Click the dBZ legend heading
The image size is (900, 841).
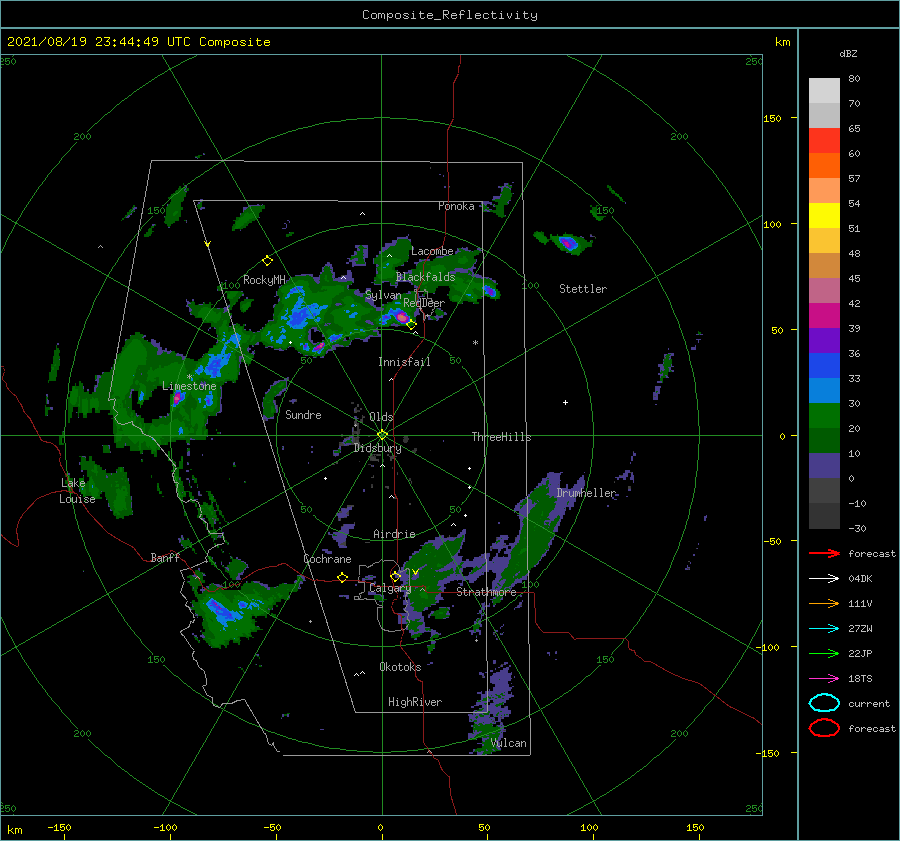click(x=848, y=53)
